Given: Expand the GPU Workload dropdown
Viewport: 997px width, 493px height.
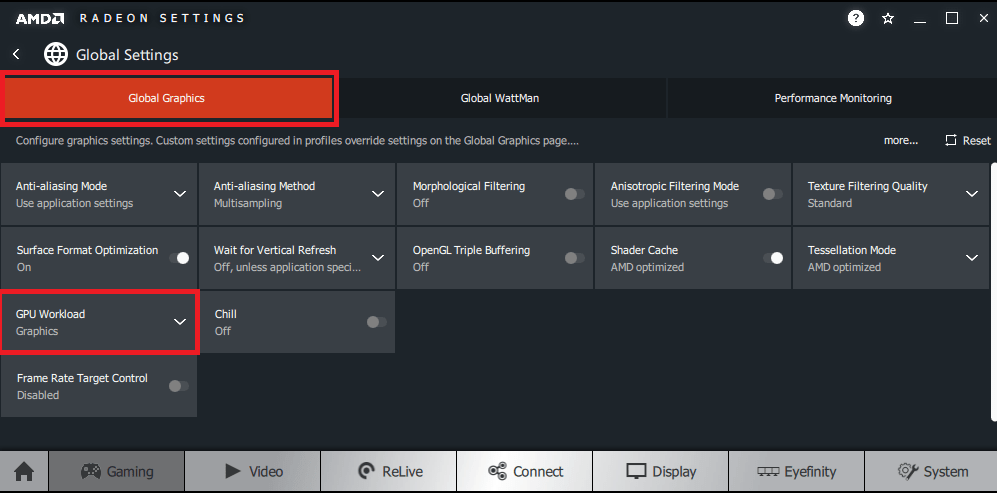Looking at the screenshot, I should [180, 322].
